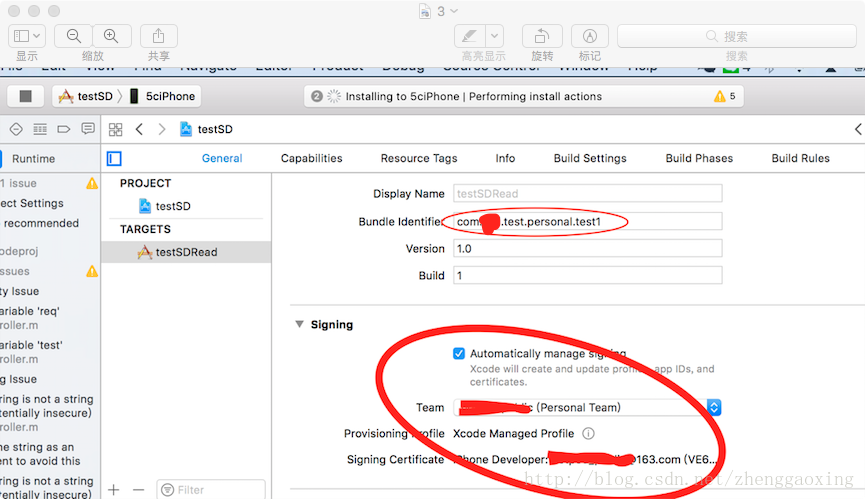Click the Preview share button
Screen dimensions: 865x499
[x=159, y=36]
